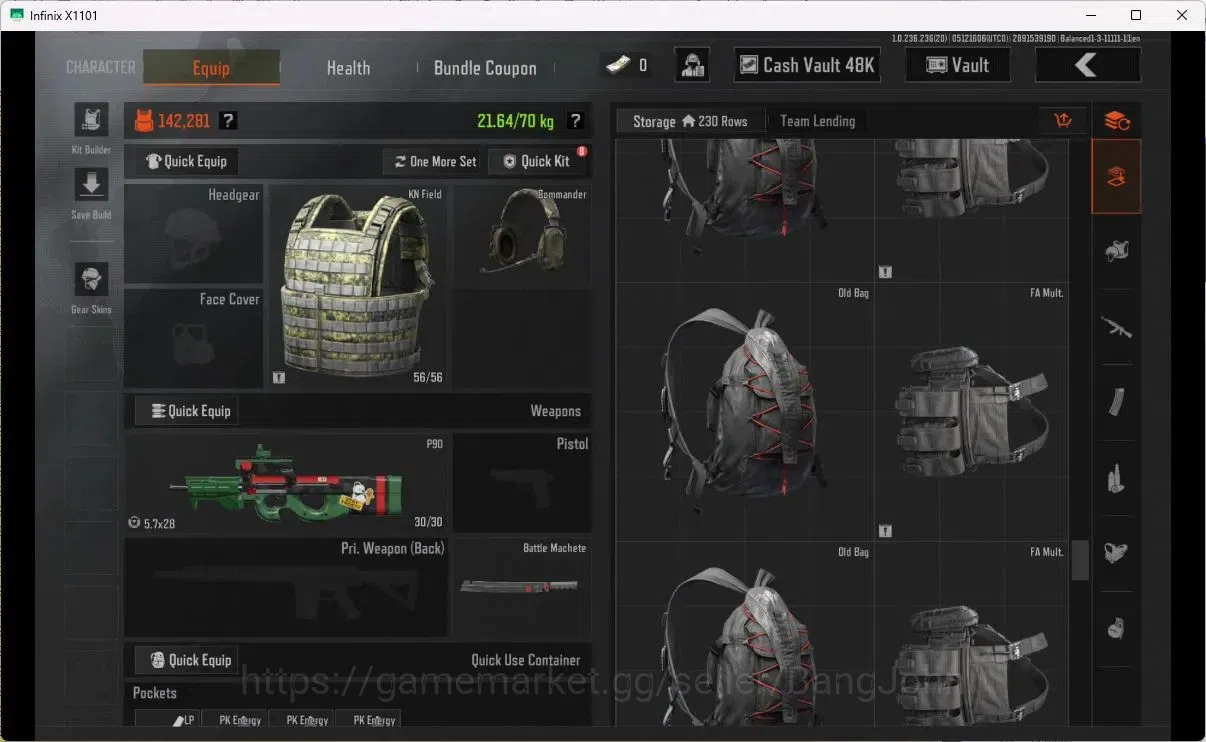The width and height of the screenshot is (1206, 742).
Task: Click the Pockets label
Action: click(155, 693)
